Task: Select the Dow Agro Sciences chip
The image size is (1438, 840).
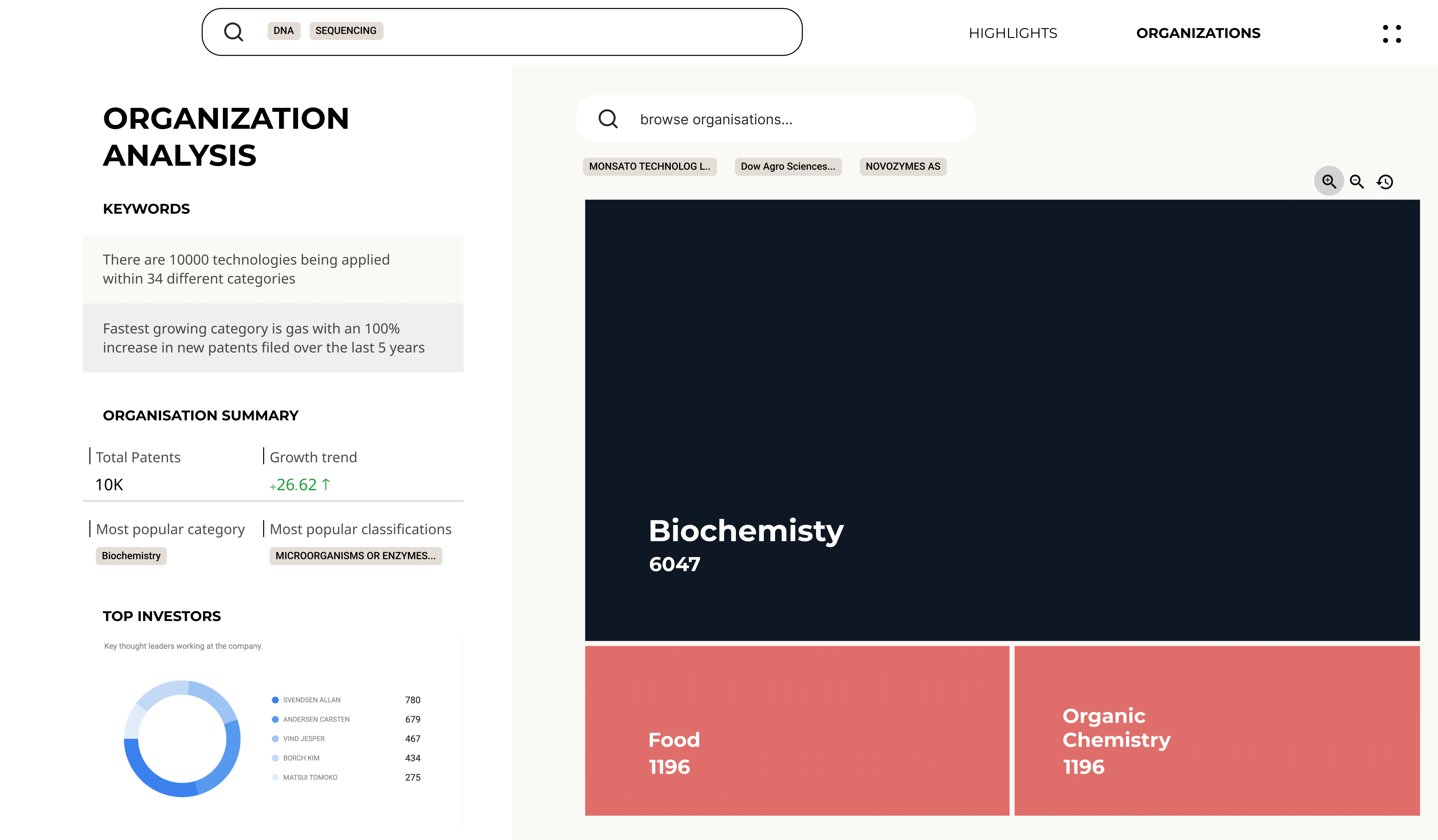Action: (788, 167)
